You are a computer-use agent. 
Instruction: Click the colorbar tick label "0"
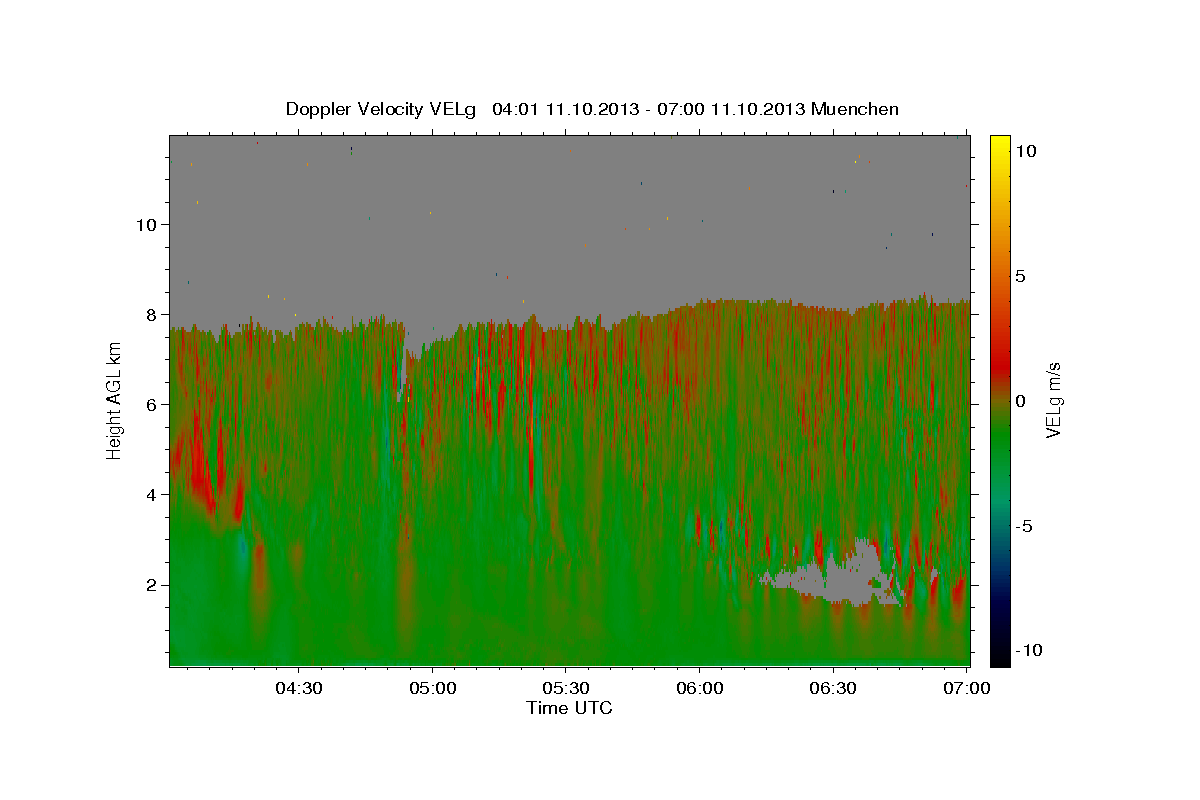pyautogui.click(x=1021, y=401)
